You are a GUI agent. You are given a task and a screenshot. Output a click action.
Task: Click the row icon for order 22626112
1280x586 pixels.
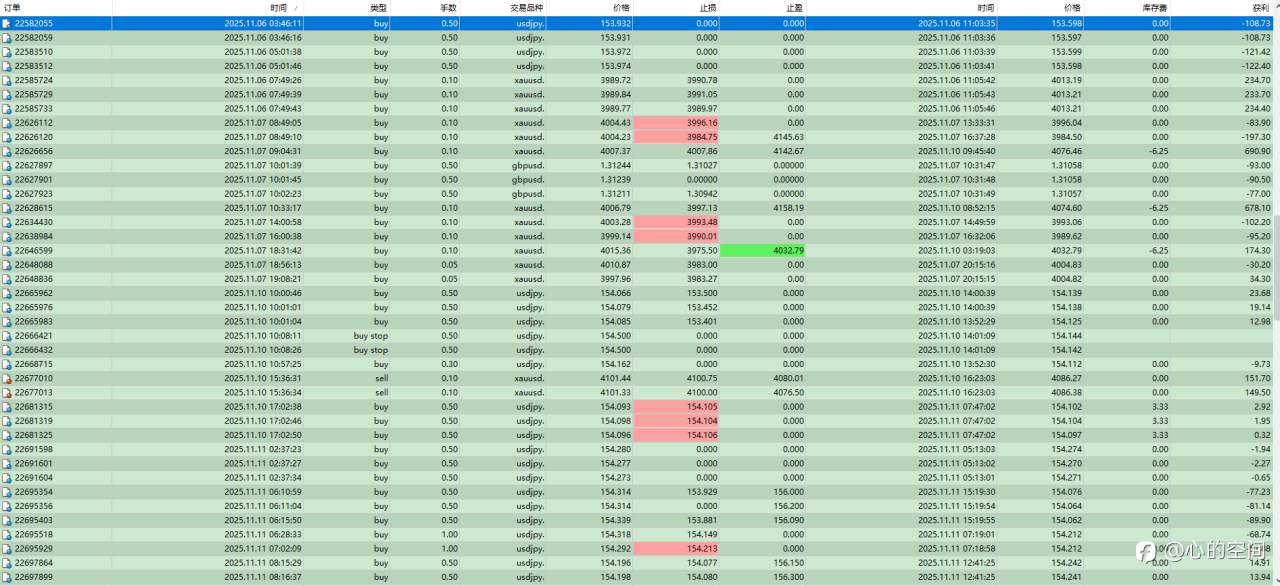6,123
